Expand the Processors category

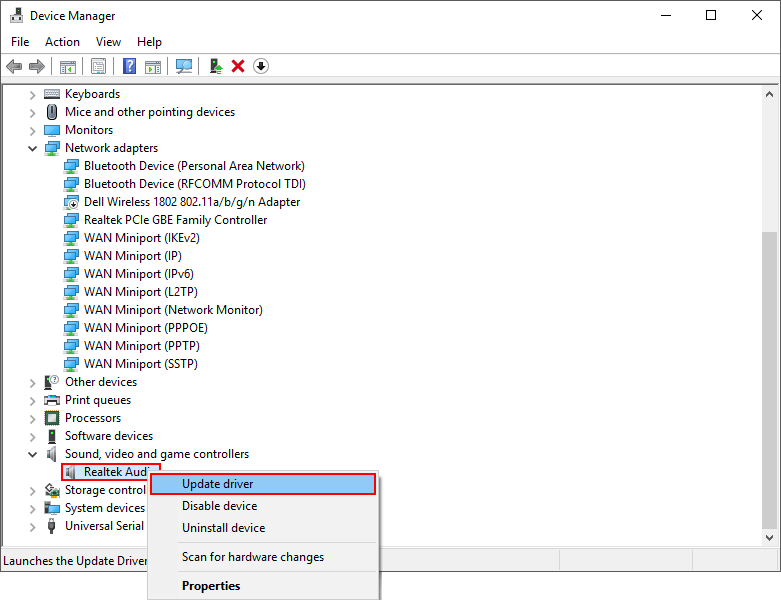[x=32, y=419]
